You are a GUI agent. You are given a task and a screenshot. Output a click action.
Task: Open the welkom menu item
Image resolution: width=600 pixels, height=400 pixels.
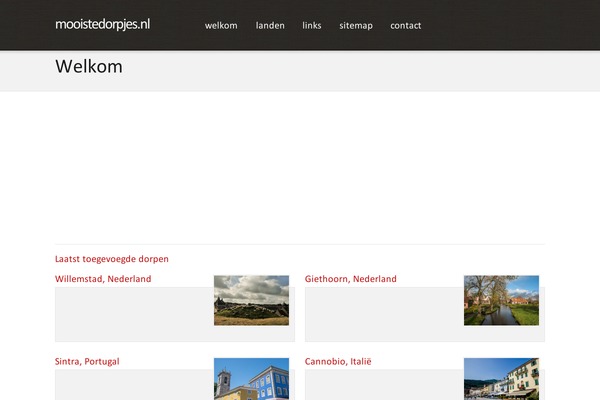tap(221, 26)
